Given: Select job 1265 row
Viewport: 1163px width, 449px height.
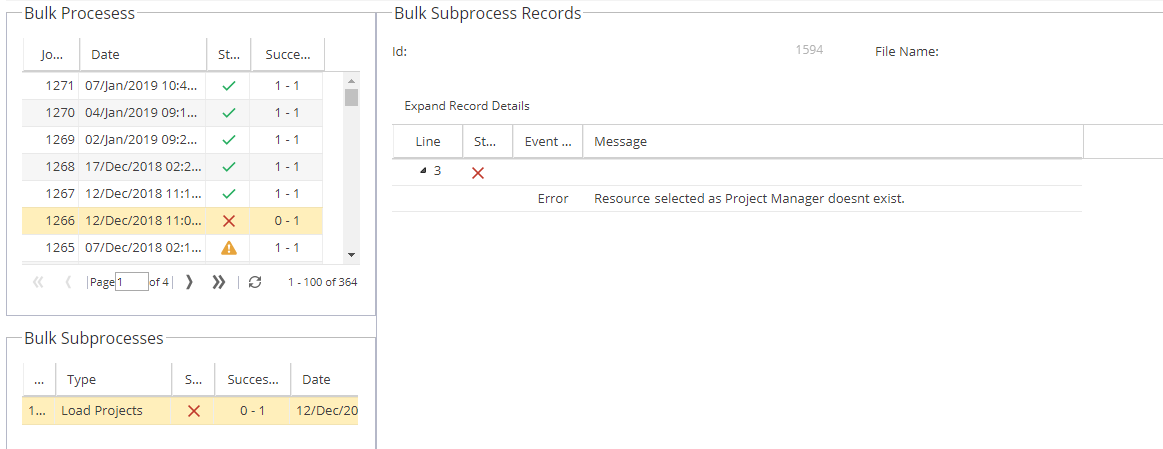Looking at the screenshot, I should pos(173,247).
